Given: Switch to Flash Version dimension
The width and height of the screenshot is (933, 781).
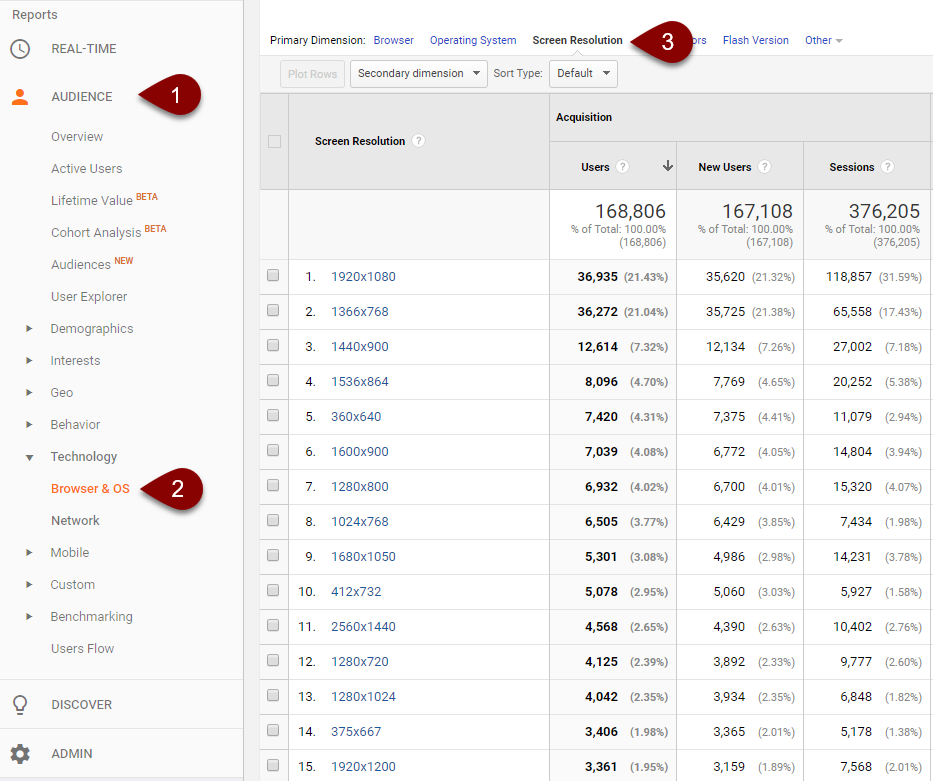Looking at the screenshot, I should [755, 41].
